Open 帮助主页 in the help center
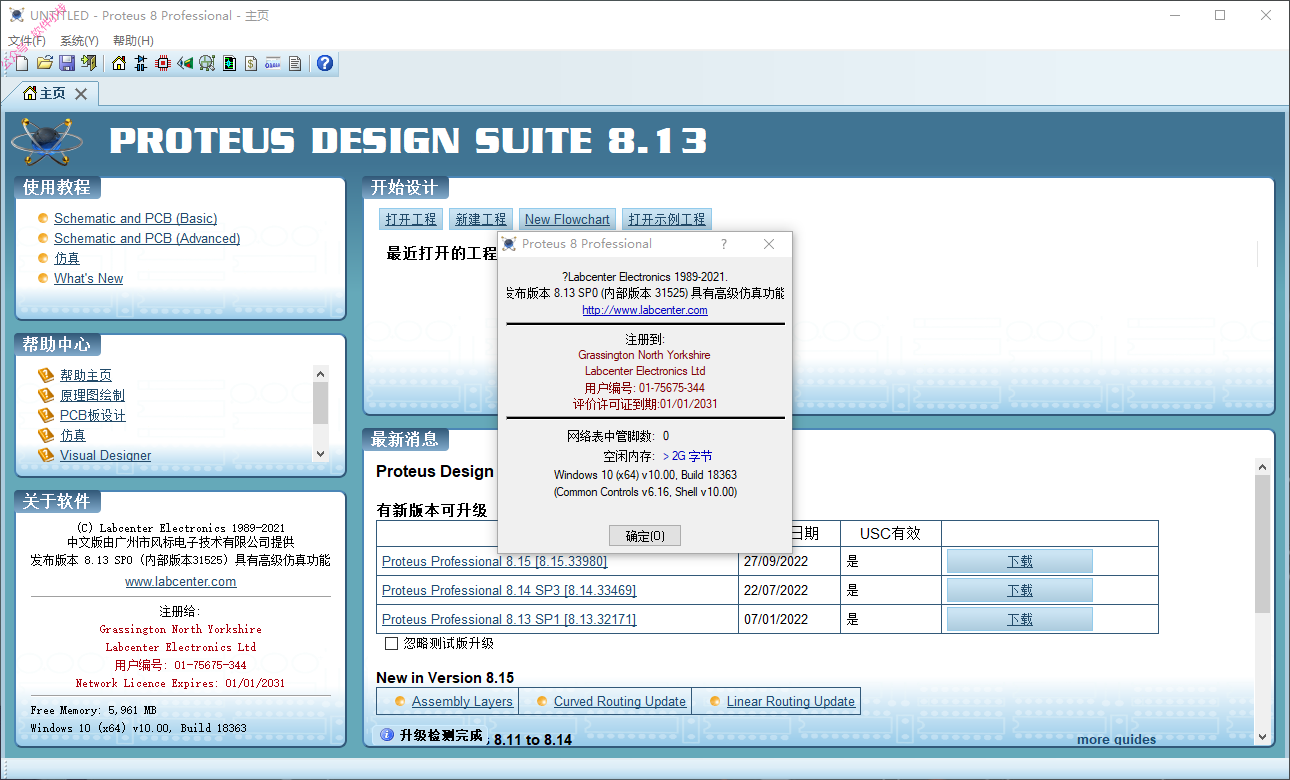 (86, 375)
